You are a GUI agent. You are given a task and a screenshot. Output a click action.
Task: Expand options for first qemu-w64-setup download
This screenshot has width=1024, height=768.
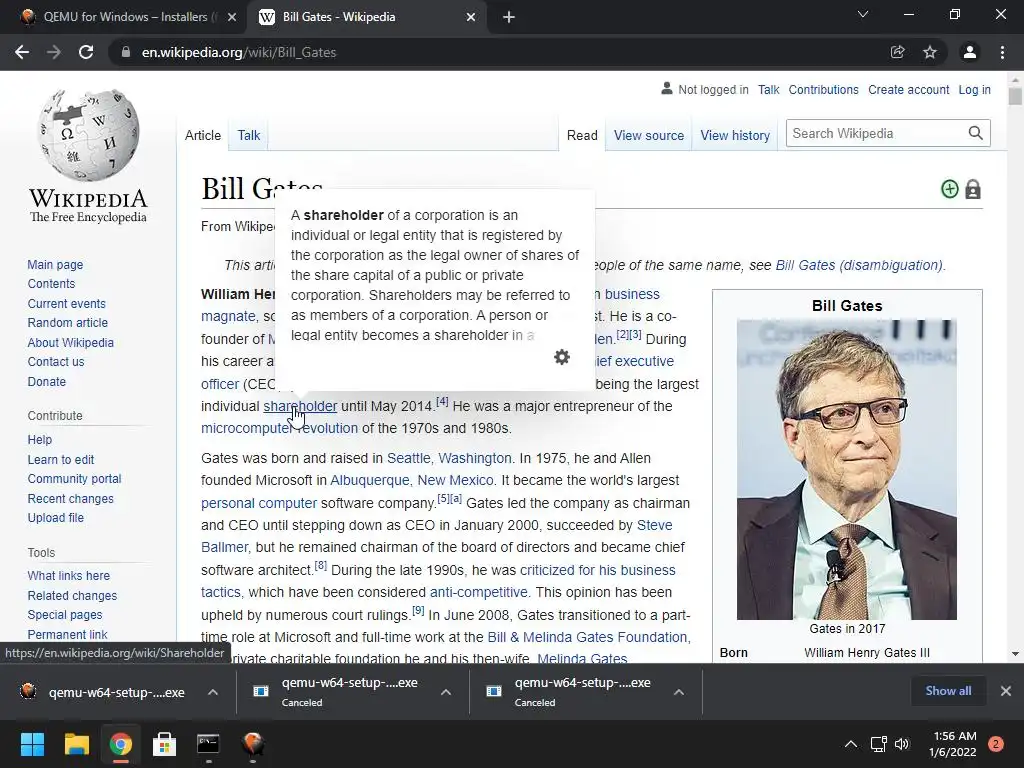click(213, 692)
